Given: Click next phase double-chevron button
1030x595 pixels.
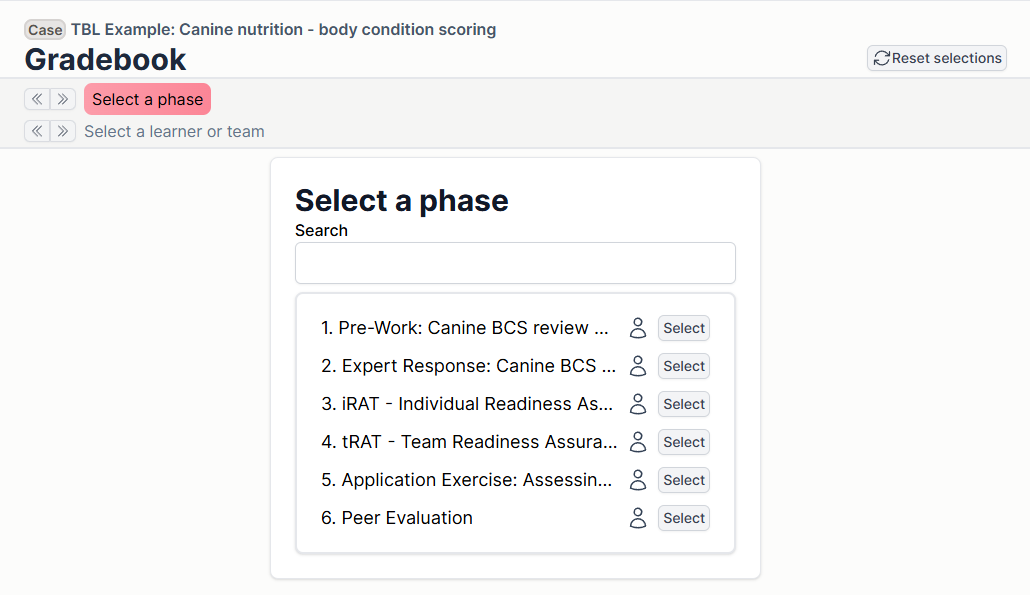Looking at the screenshot, I should click(63, 99).
